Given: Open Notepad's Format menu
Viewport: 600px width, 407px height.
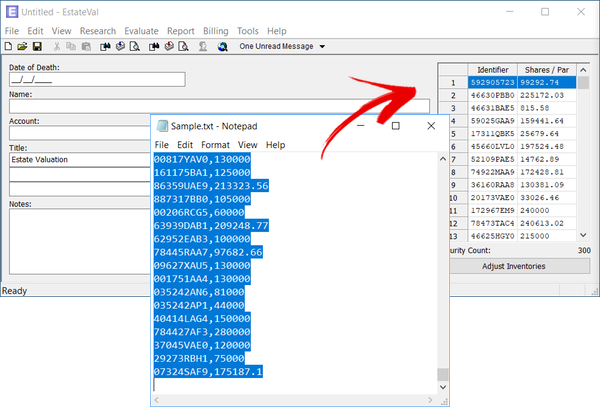Looking at the screenshot, I should (x=215, y=145).
